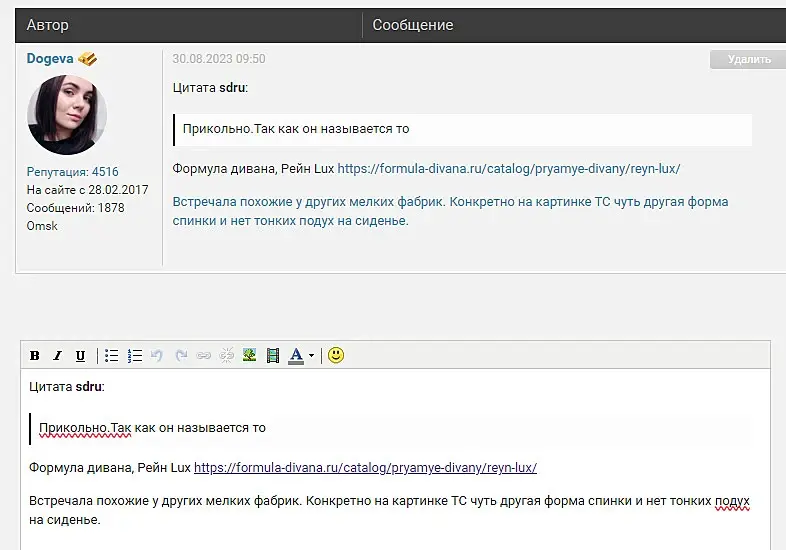Screen dimensions: 786x550
Task: Open text color dropdown arrow
Action: (x=311, y=355)
